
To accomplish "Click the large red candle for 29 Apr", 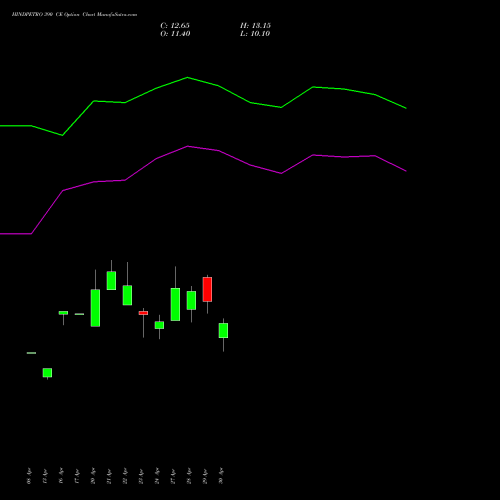I will point(207,289).
